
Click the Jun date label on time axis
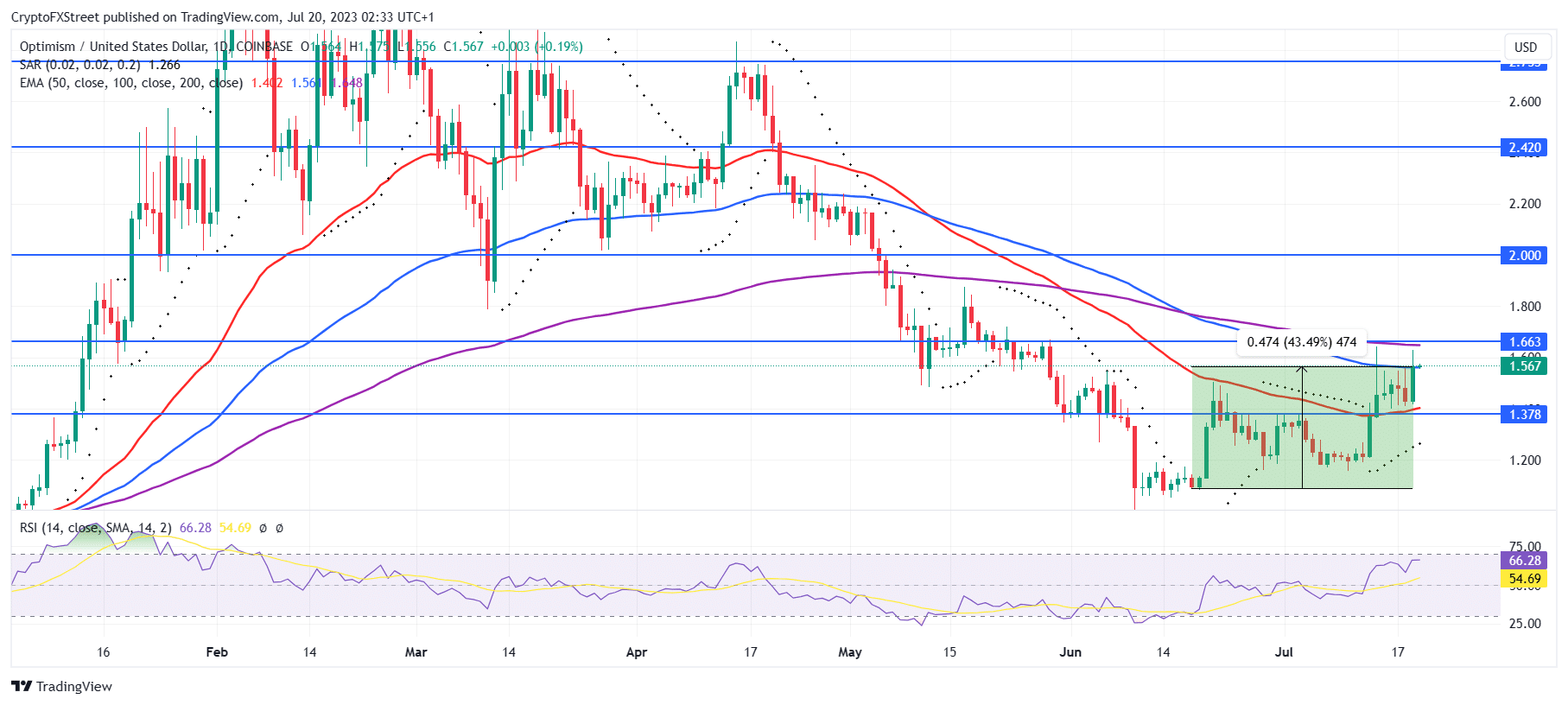[x=1070, y=652]
